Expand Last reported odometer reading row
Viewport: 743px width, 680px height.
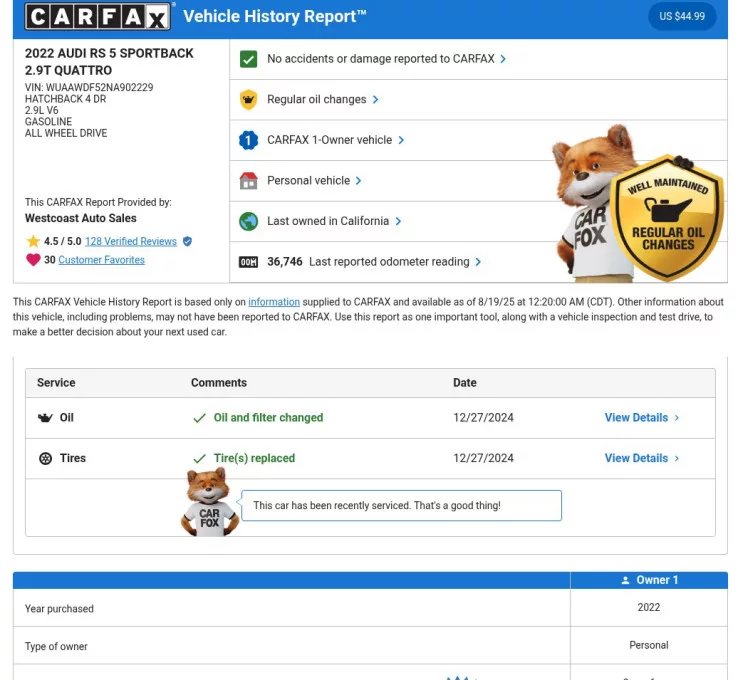395,262
